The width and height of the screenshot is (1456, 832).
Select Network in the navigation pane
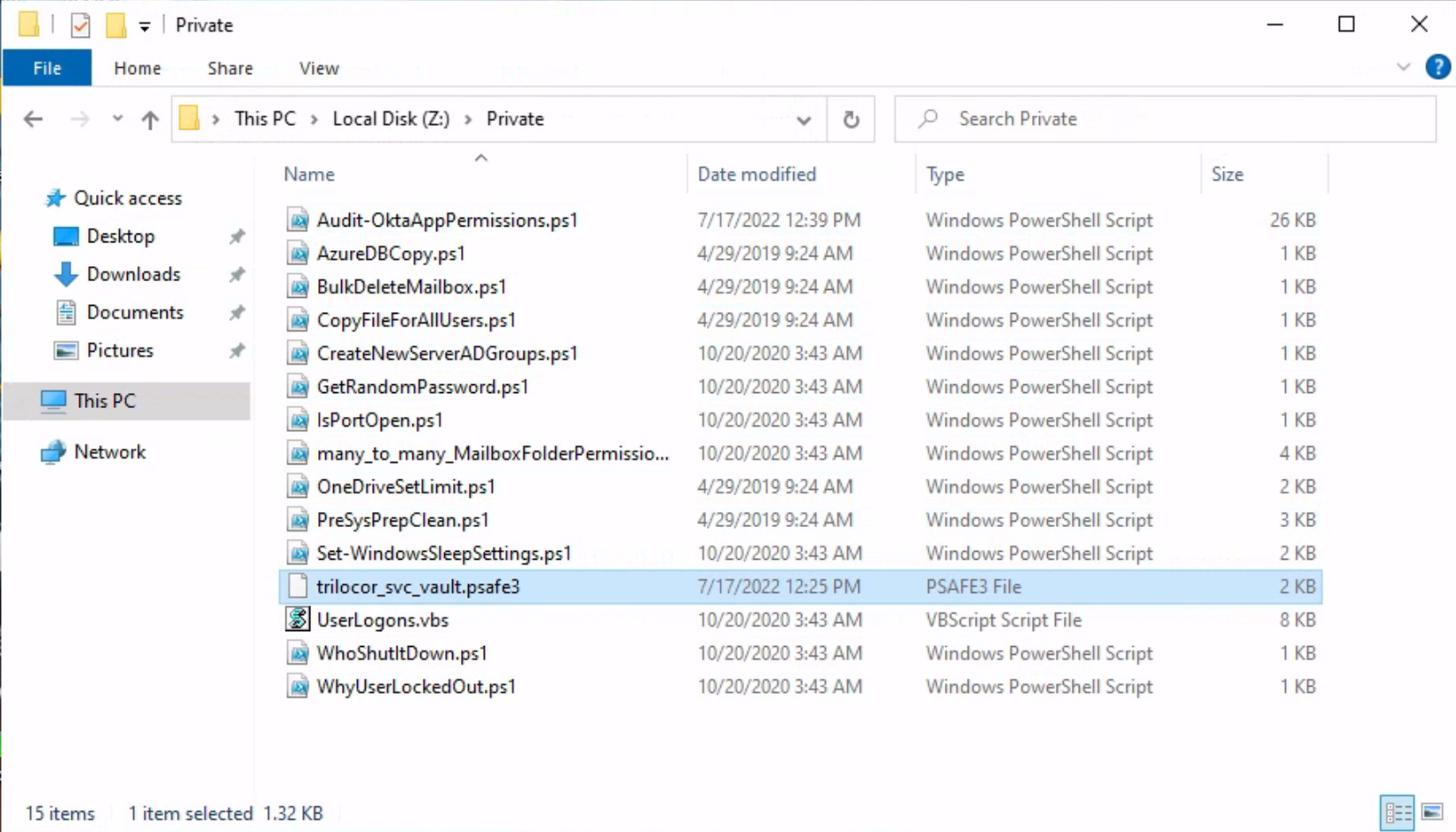click(109, 451)
